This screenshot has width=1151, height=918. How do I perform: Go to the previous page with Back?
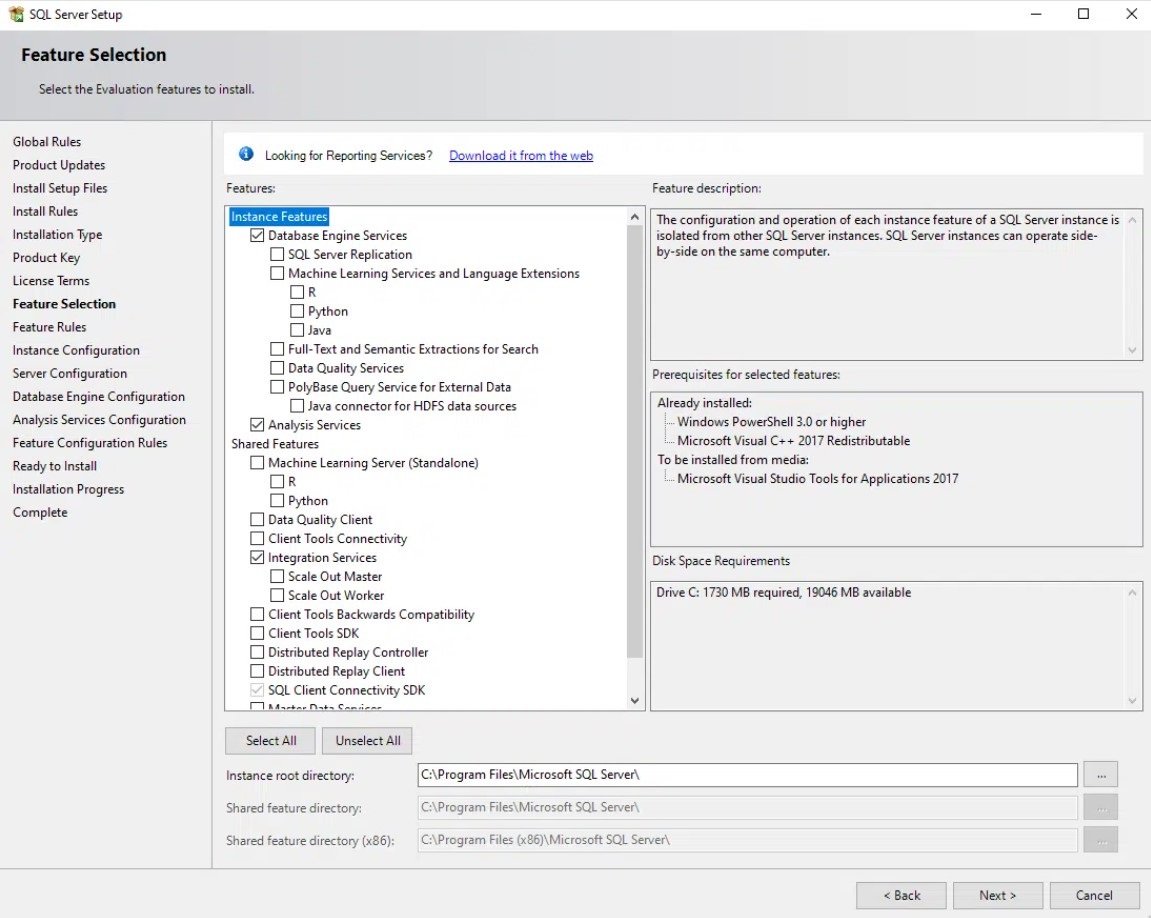tap(901, 895)
